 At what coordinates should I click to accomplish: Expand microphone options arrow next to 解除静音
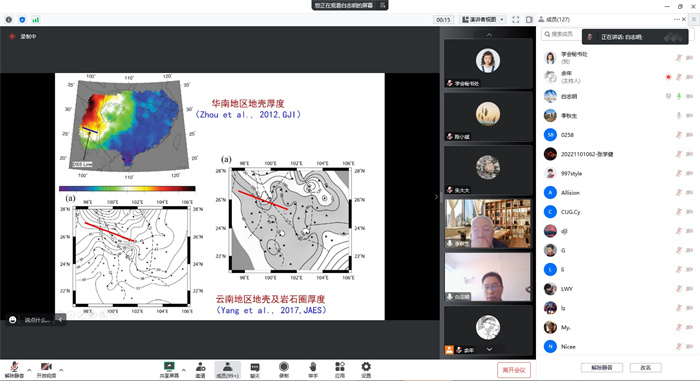[x=29, y=370]
